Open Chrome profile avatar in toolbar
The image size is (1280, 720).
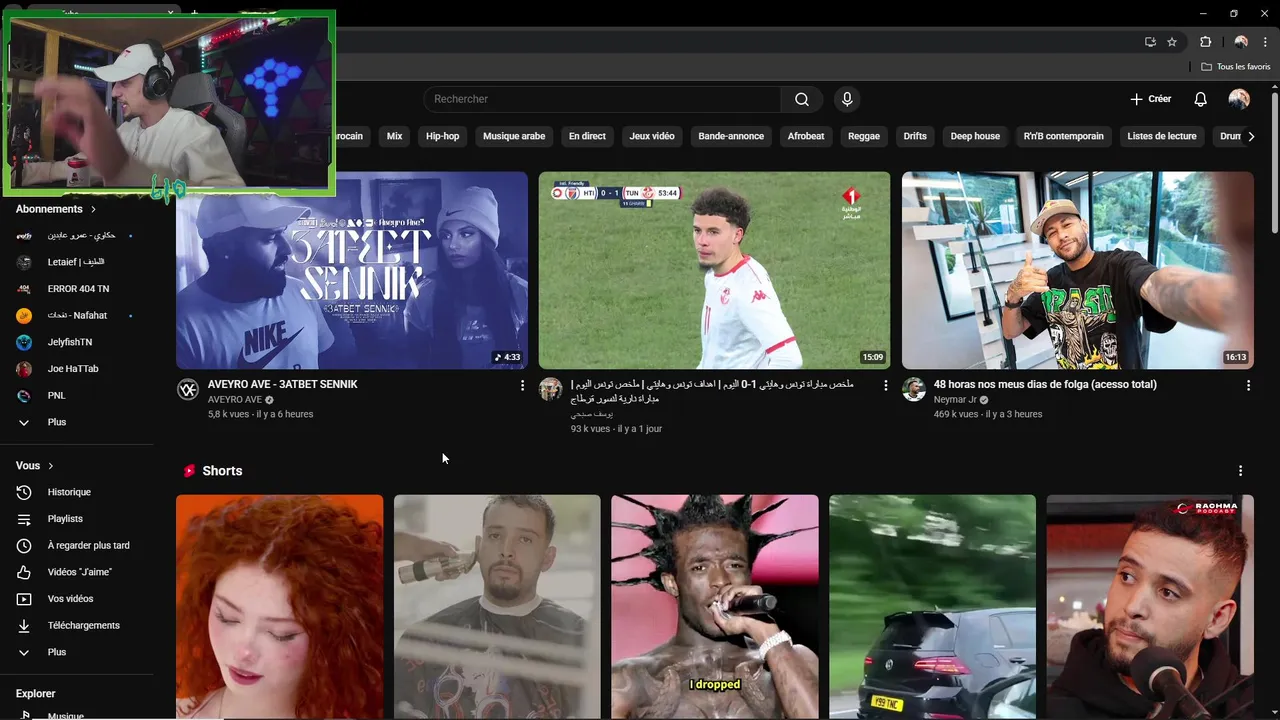click(1241, 42)
